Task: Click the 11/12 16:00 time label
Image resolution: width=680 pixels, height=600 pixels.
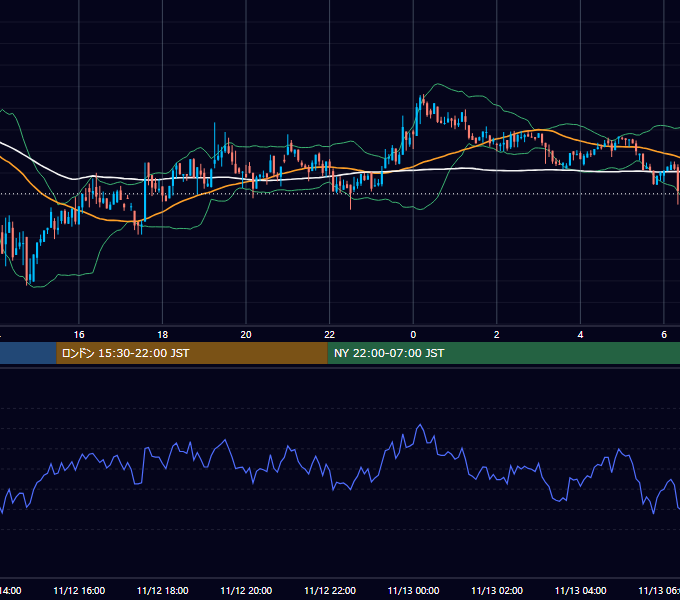Action: coord(79,591)
